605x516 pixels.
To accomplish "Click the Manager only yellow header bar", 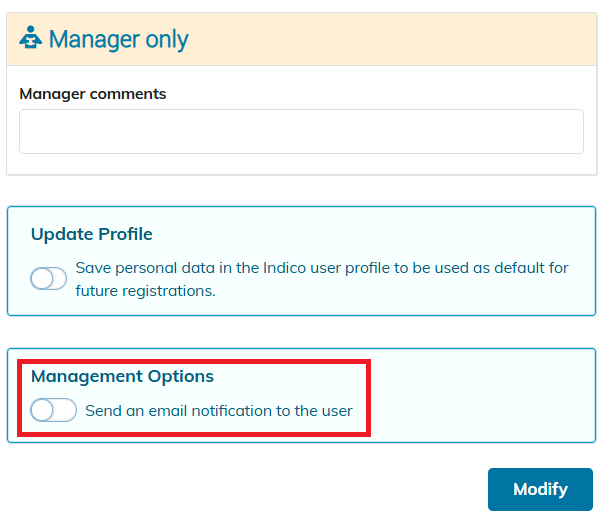I will coord(302,39).
